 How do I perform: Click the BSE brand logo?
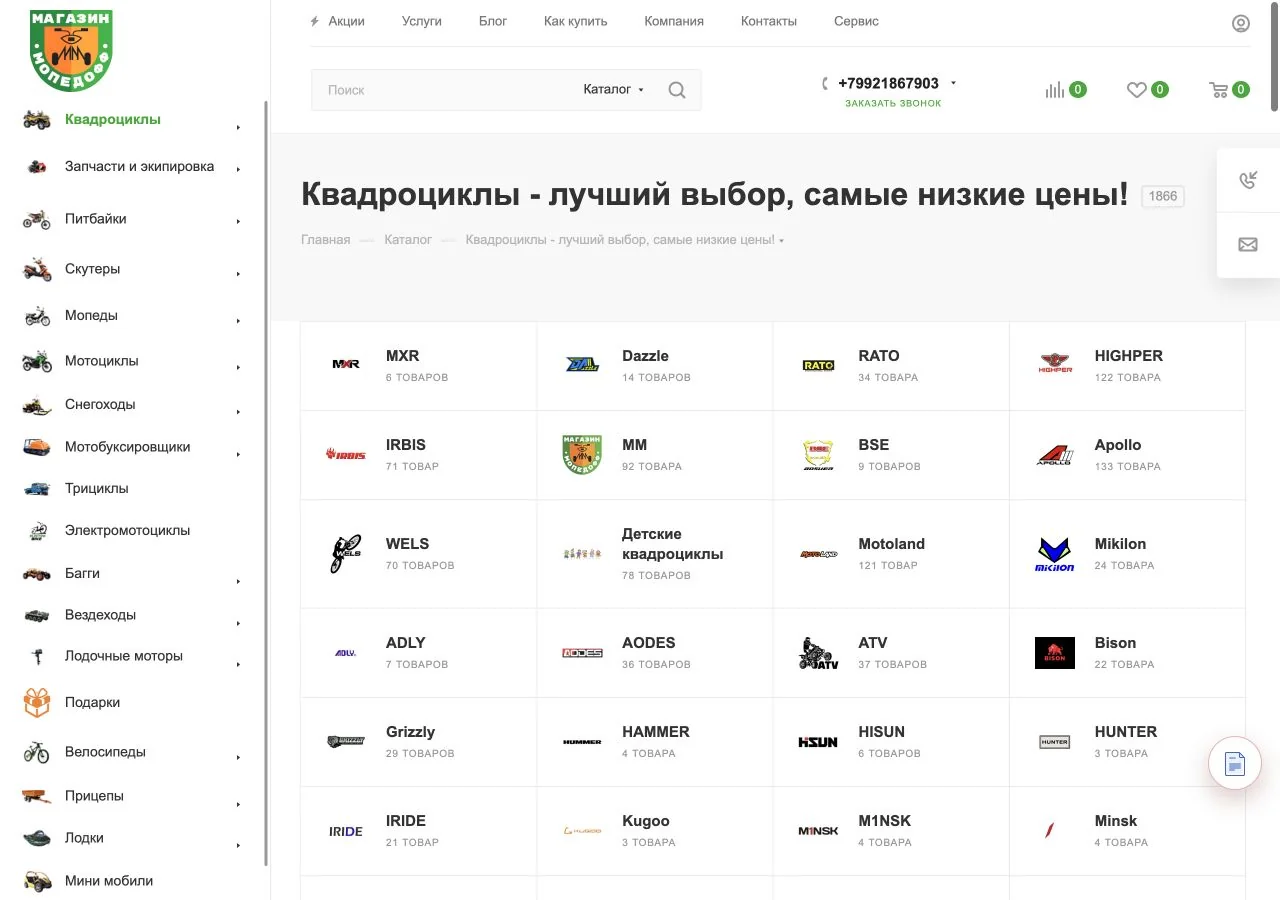point(818,455)
